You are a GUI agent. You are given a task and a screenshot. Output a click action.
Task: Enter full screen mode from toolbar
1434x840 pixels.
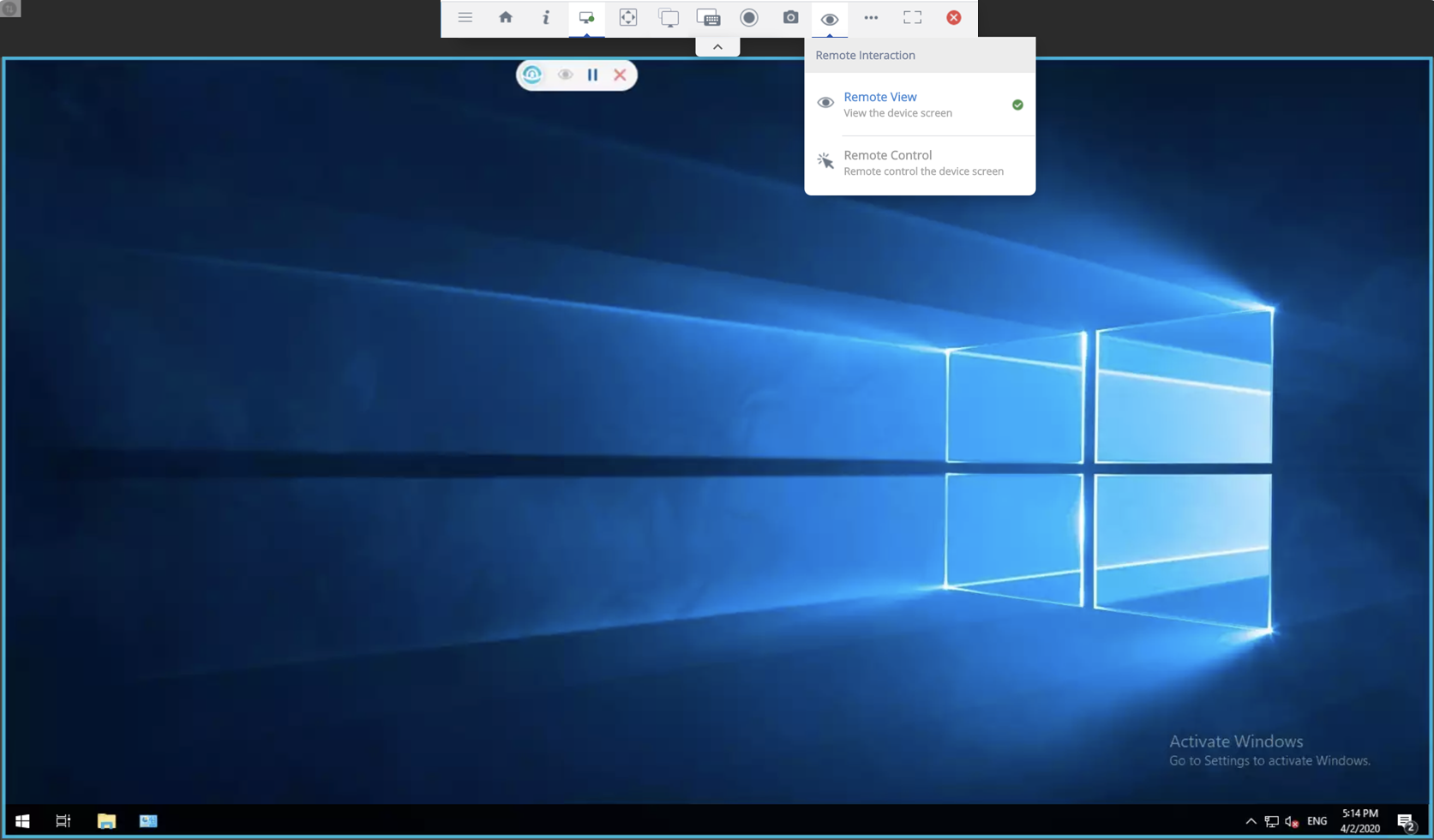point(912,17)
